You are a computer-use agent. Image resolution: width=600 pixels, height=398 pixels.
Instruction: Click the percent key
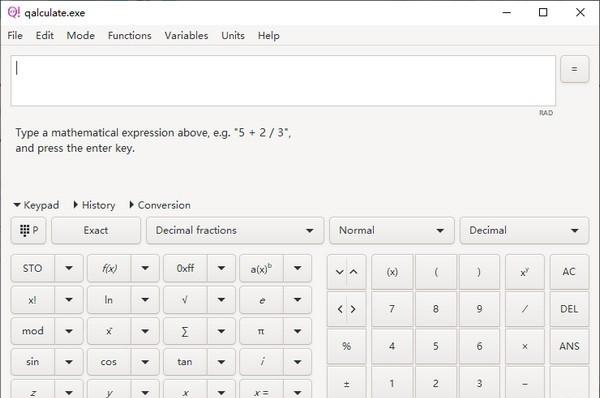tap(347, 346)
